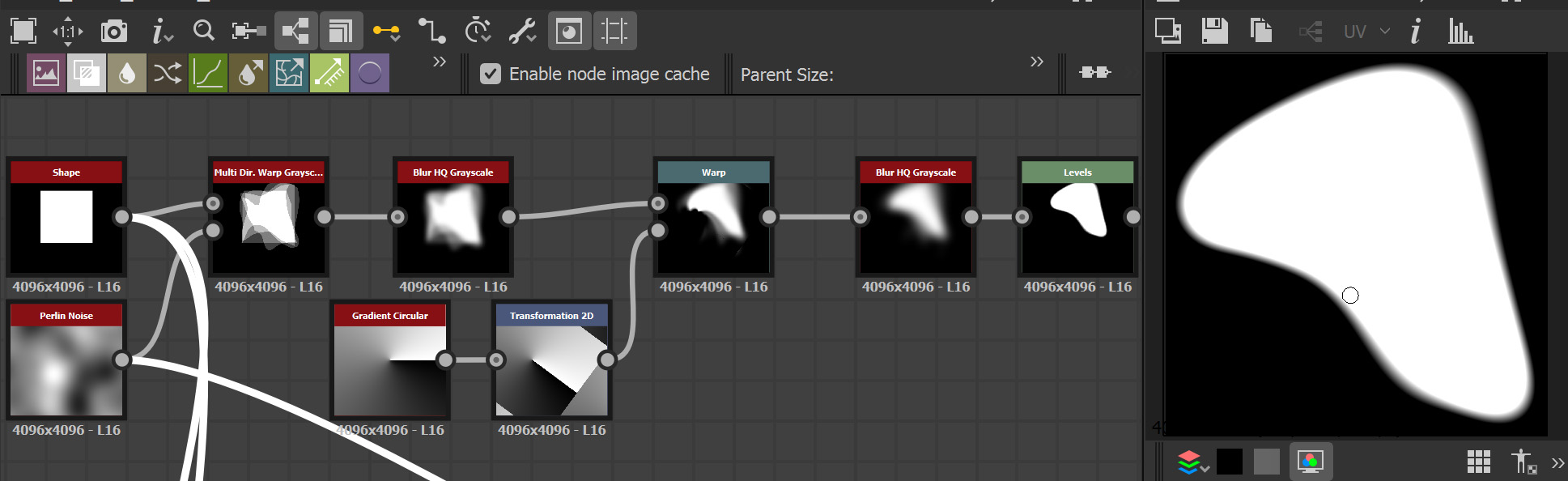
Task: Click the Levels node title
Action: [x=1077, y=172]
